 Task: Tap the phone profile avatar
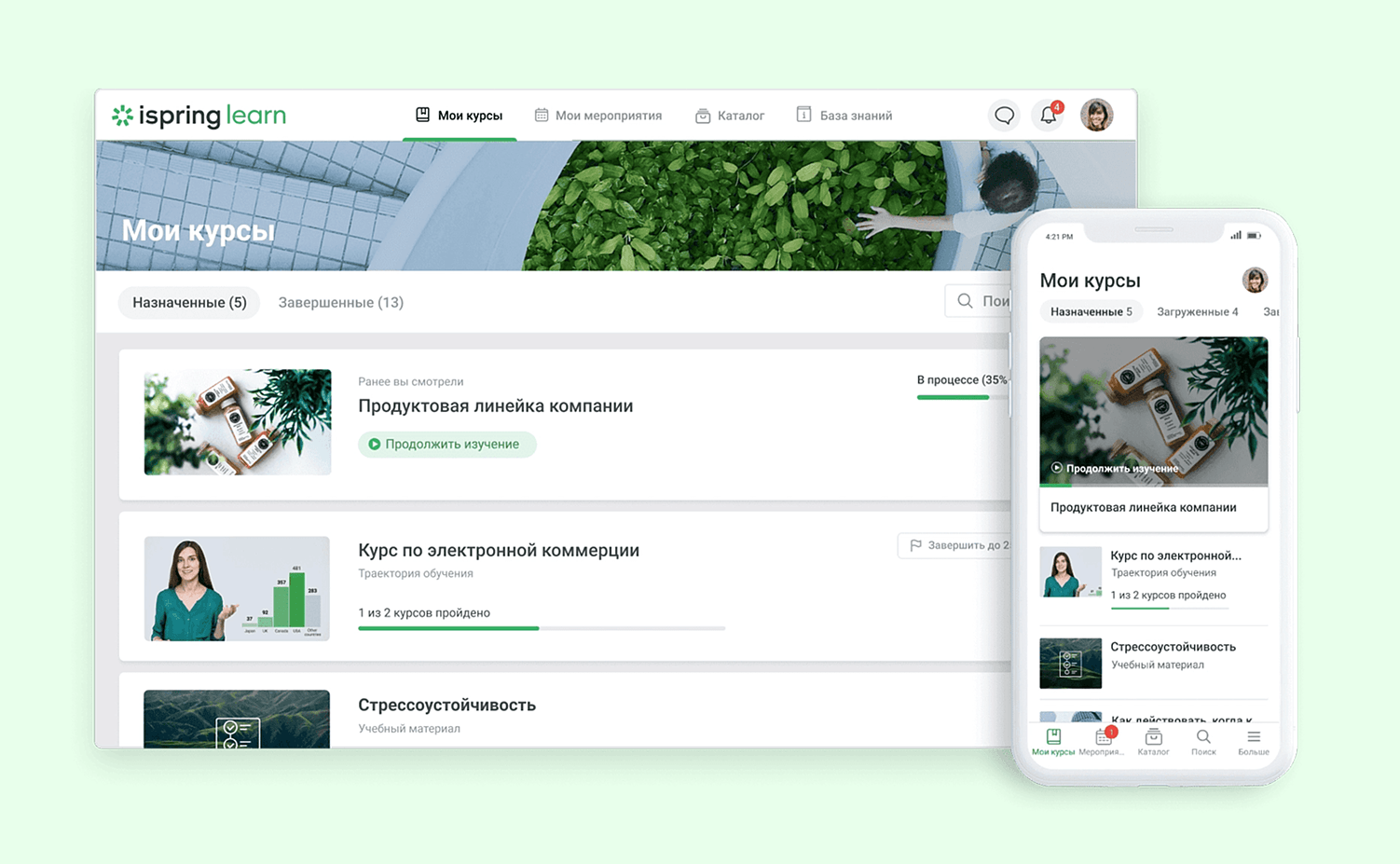[1255, 280]
